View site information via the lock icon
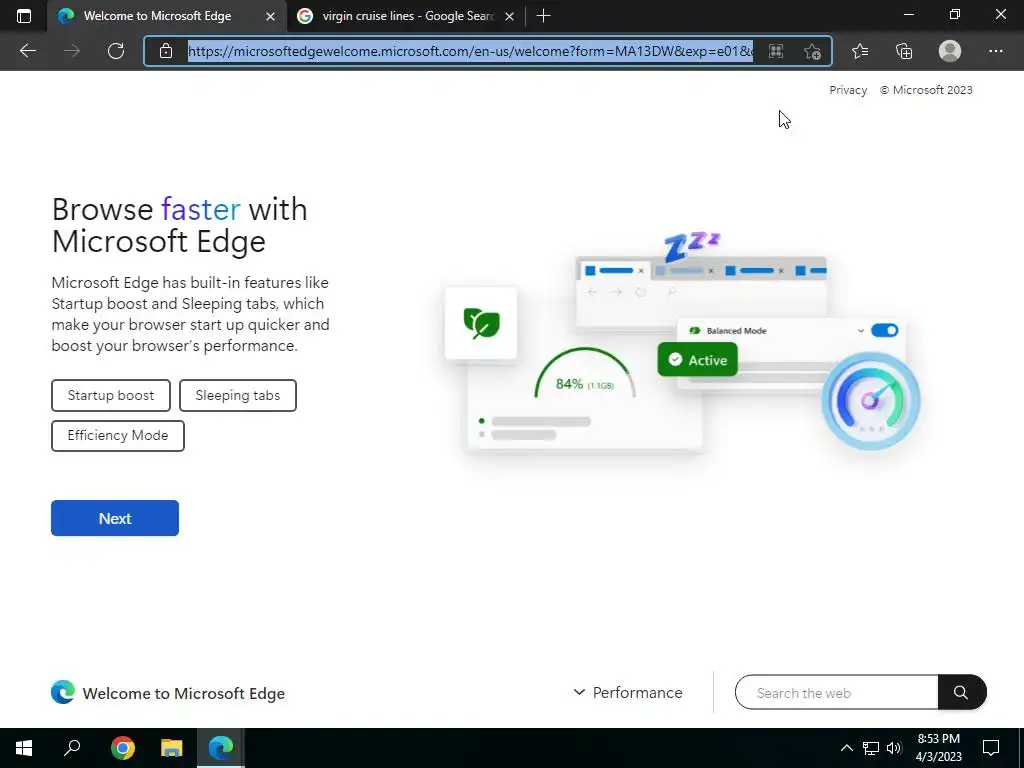Screen dimensions: 1024x768 click(166, 51)
